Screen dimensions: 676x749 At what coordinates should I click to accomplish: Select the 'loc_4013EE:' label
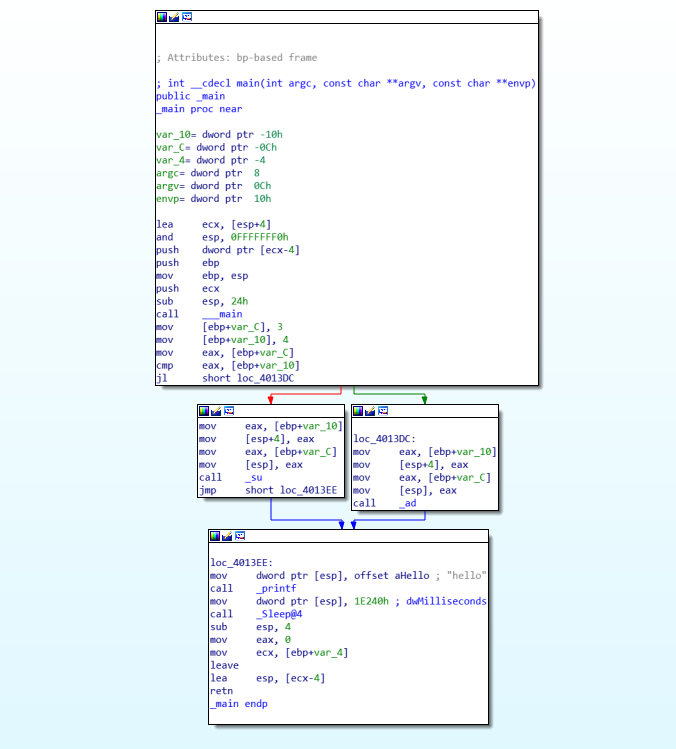[242, 563]
